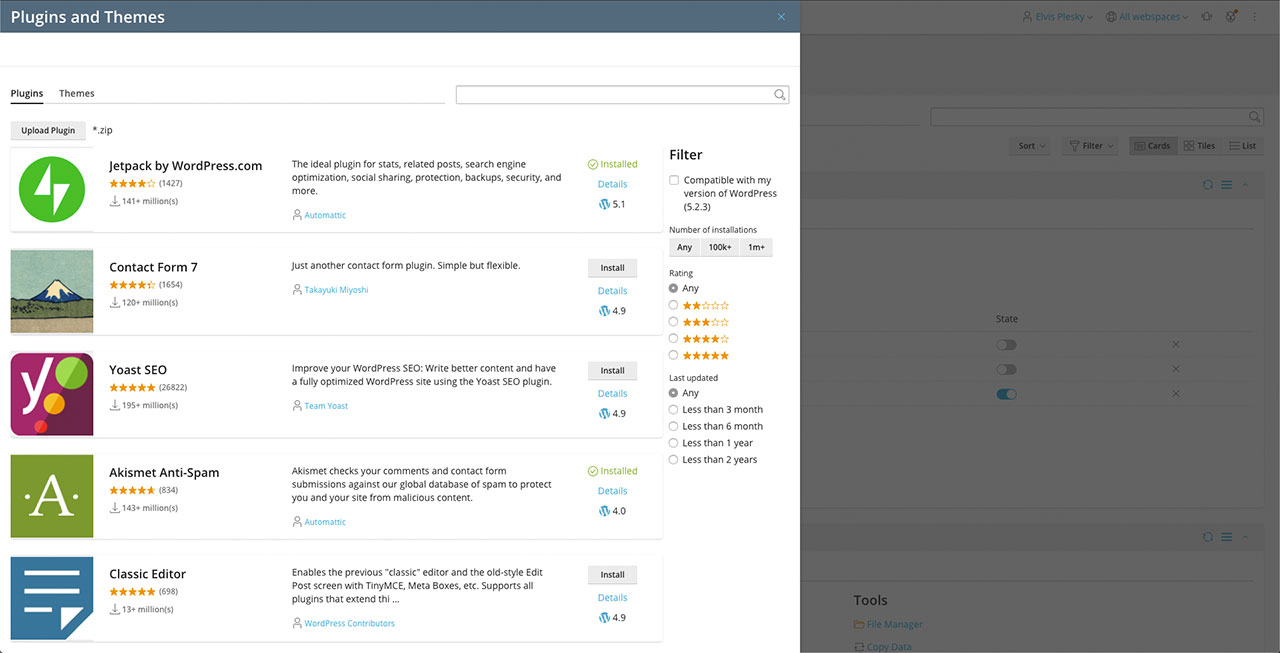This screenshot has height=653, width=1280.
Task: Install the Contact Form 7 plugin
Action: (613, 268)
